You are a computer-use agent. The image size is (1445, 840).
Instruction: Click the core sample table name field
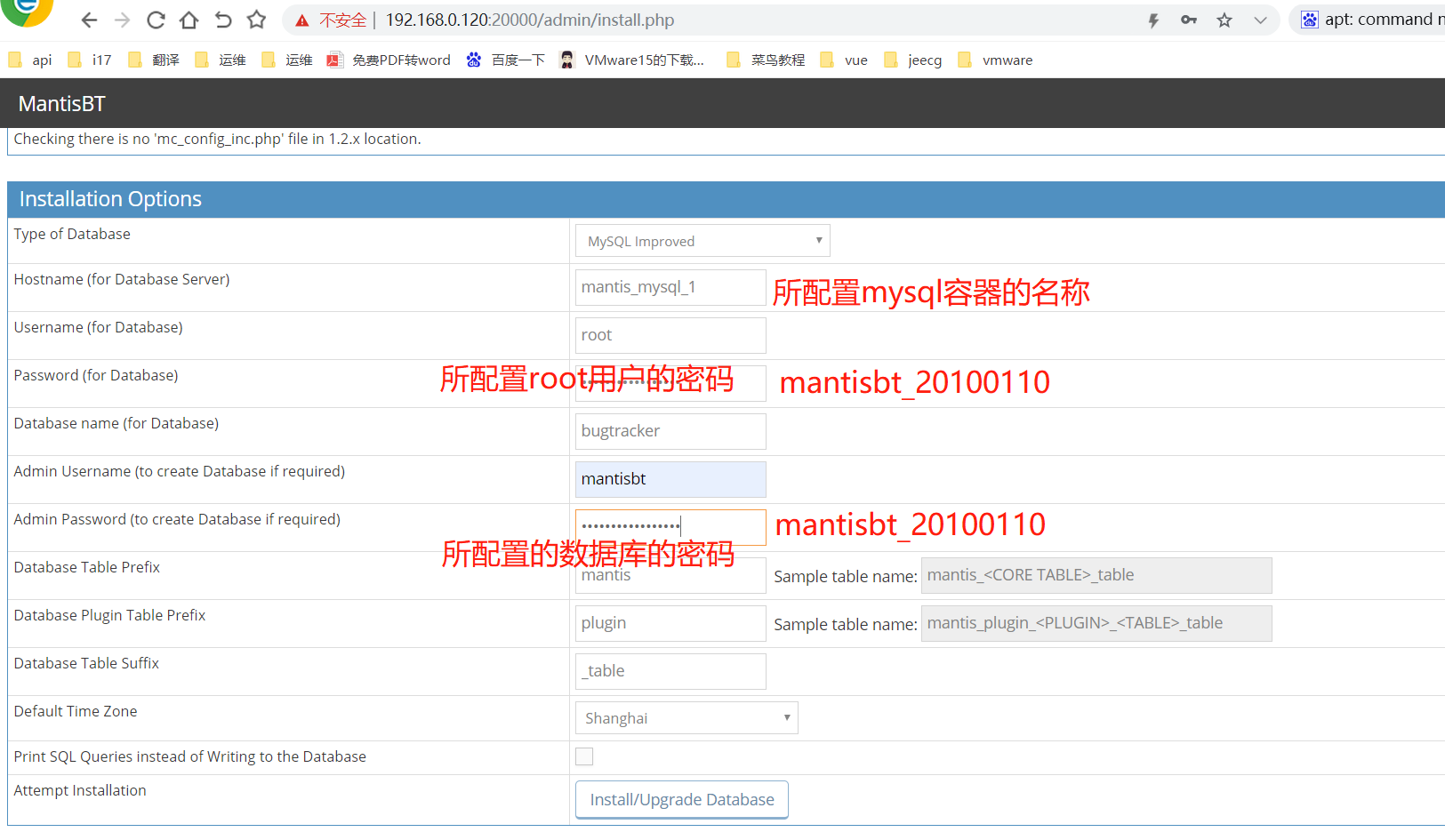(x=1096, y=575)
